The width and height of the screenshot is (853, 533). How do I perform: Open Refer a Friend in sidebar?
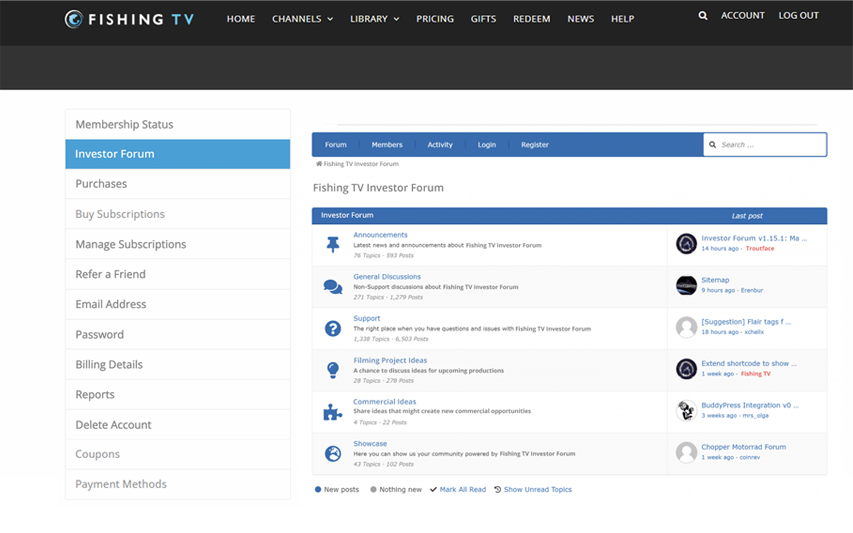point(178,274)
